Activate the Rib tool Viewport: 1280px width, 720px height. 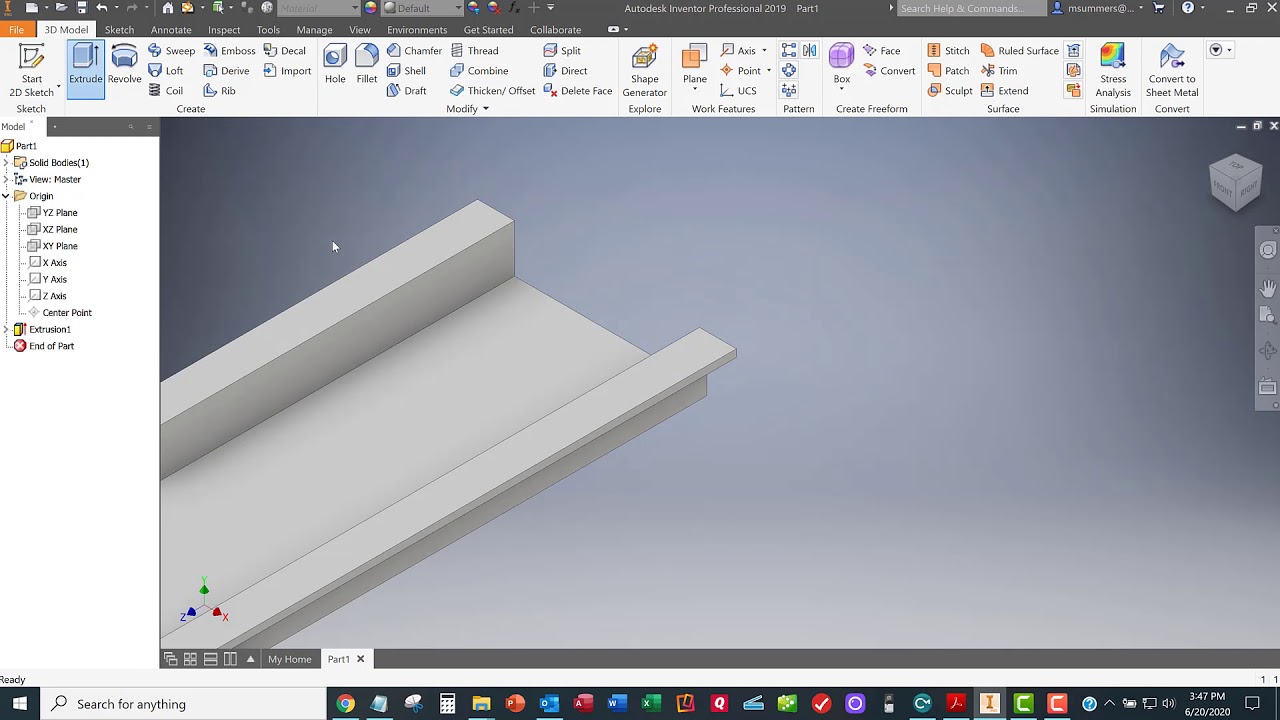pos(219,91)
